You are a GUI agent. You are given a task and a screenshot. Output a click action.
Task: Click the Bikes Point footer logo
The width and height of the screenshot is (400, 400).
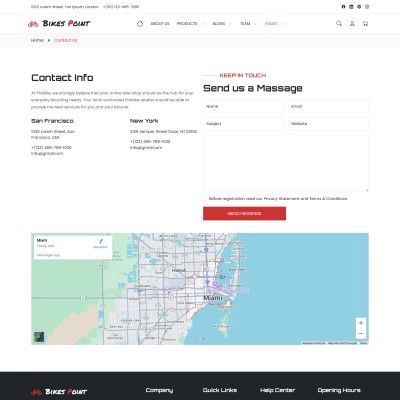tap(59, 392)
